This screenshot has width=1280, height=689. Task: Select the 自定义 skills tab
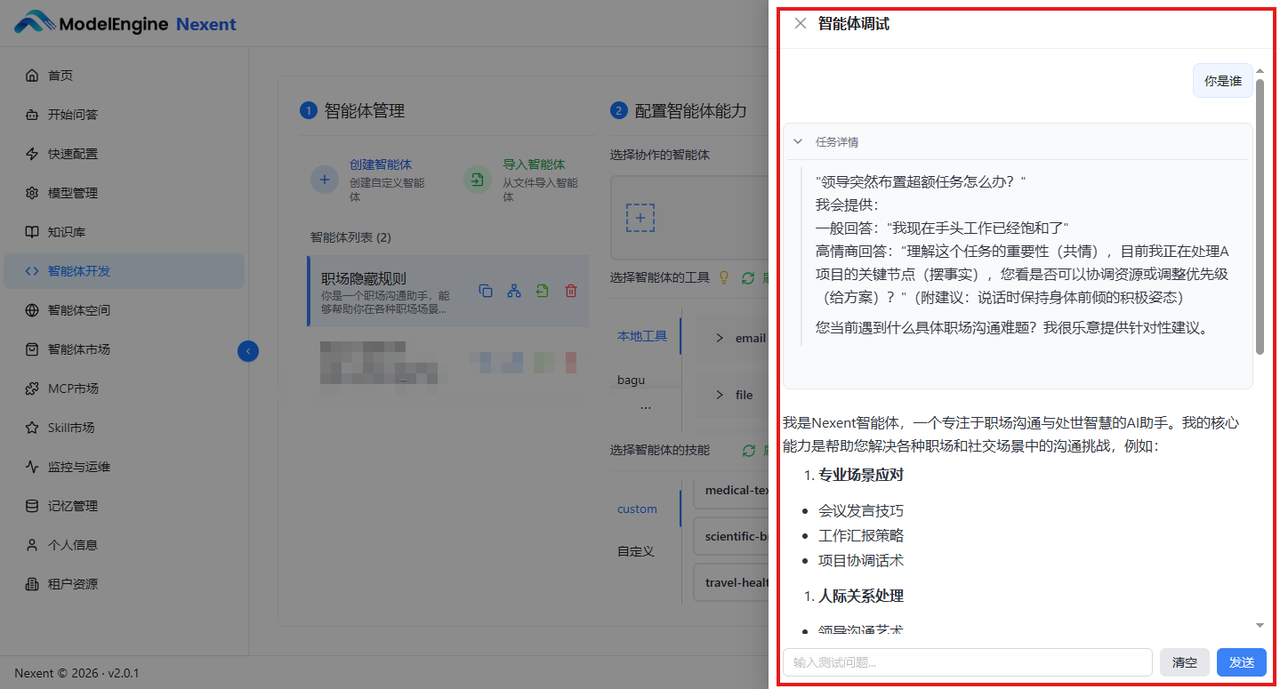coord(638,550)
